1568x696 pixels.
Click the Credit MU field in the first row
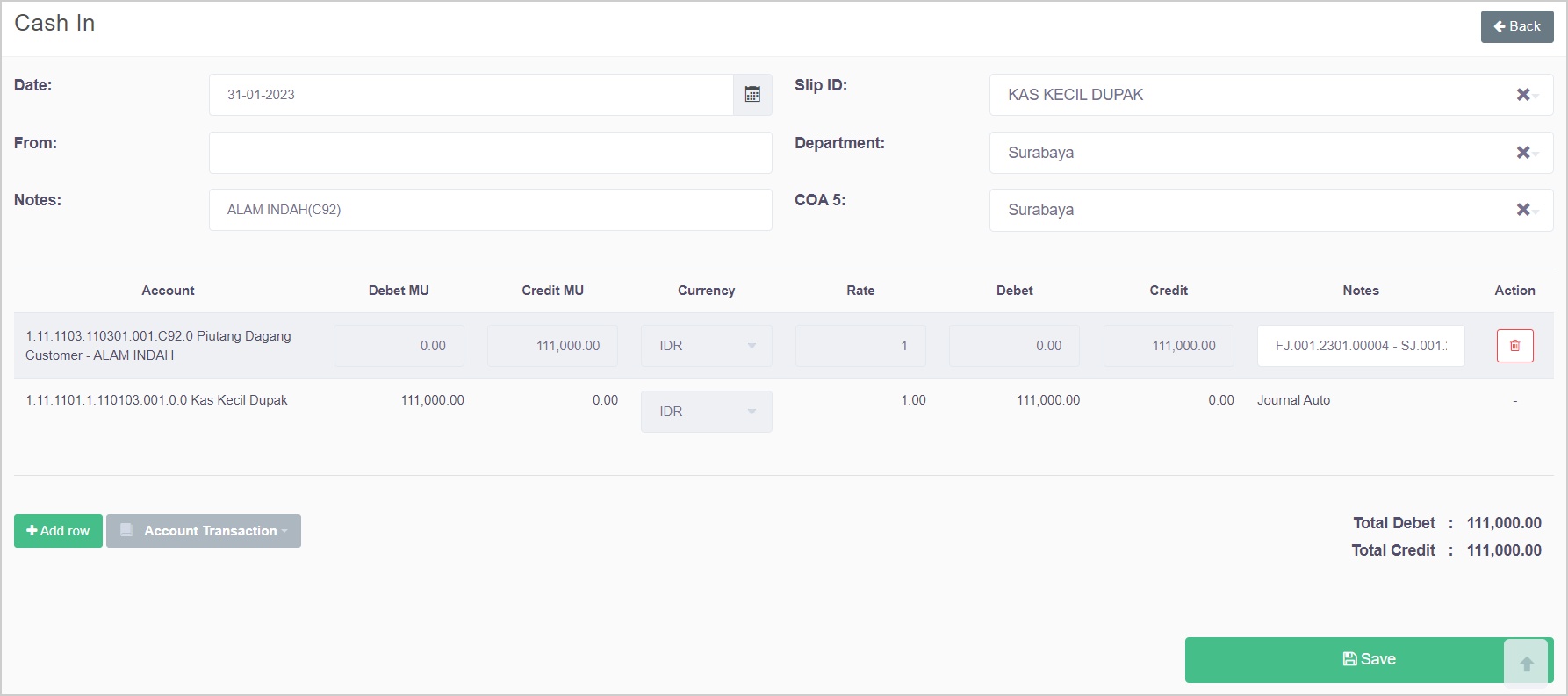552,346
